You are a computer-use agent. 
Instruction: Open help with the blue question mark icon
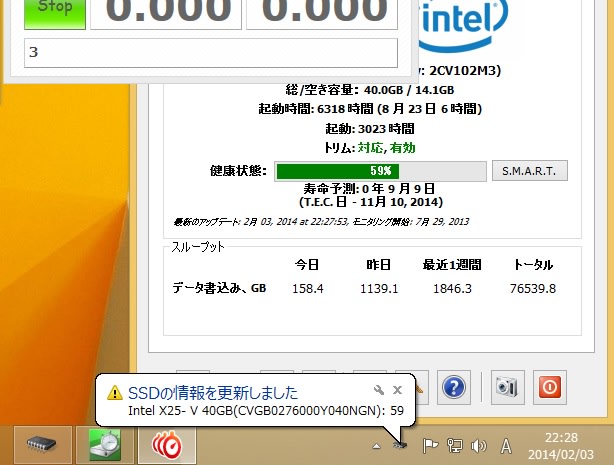coord(454,387)
